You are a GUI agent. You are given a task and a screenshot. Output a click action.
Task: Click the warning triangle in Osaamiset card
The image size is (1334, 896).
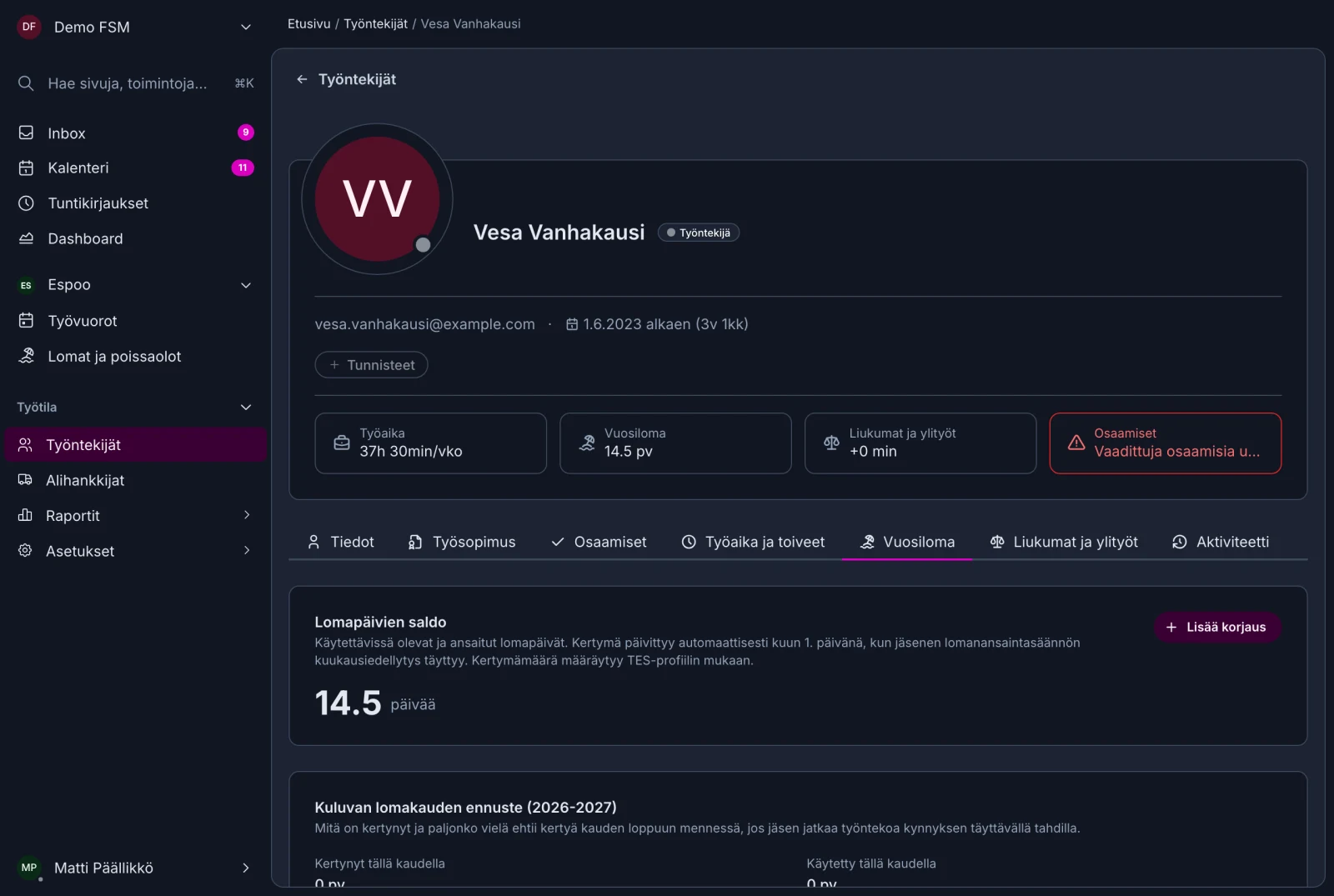pyautogui.click(x=1076, y=443)
